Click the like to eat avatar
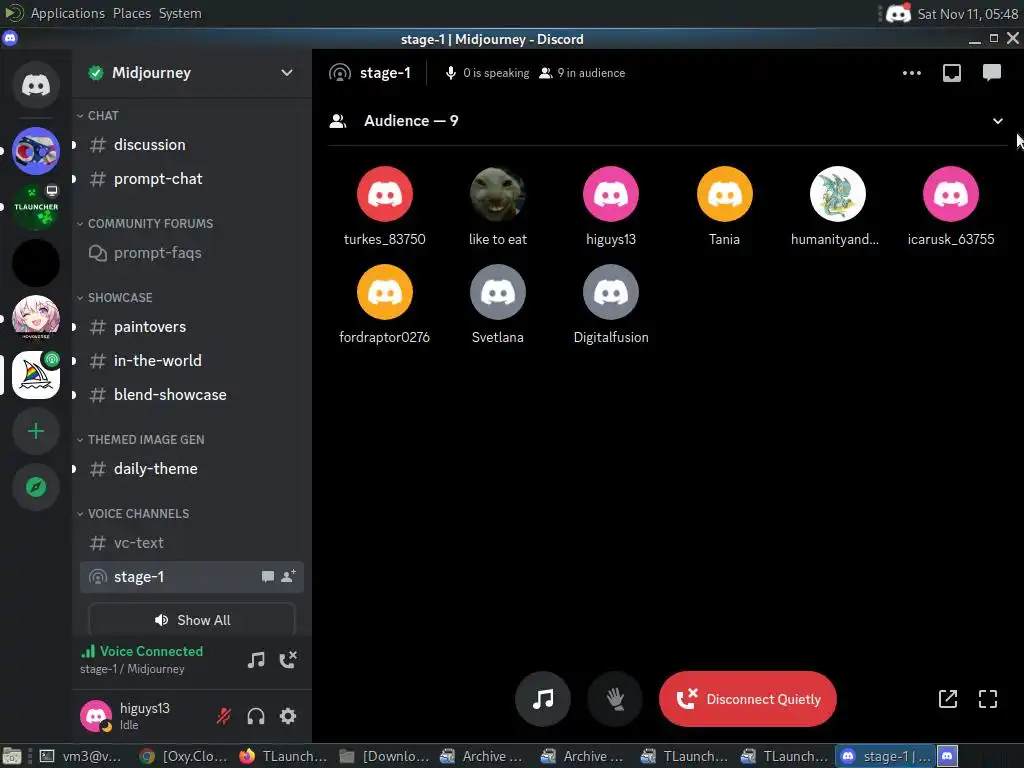1024x768 pixels. click(498, 194)
